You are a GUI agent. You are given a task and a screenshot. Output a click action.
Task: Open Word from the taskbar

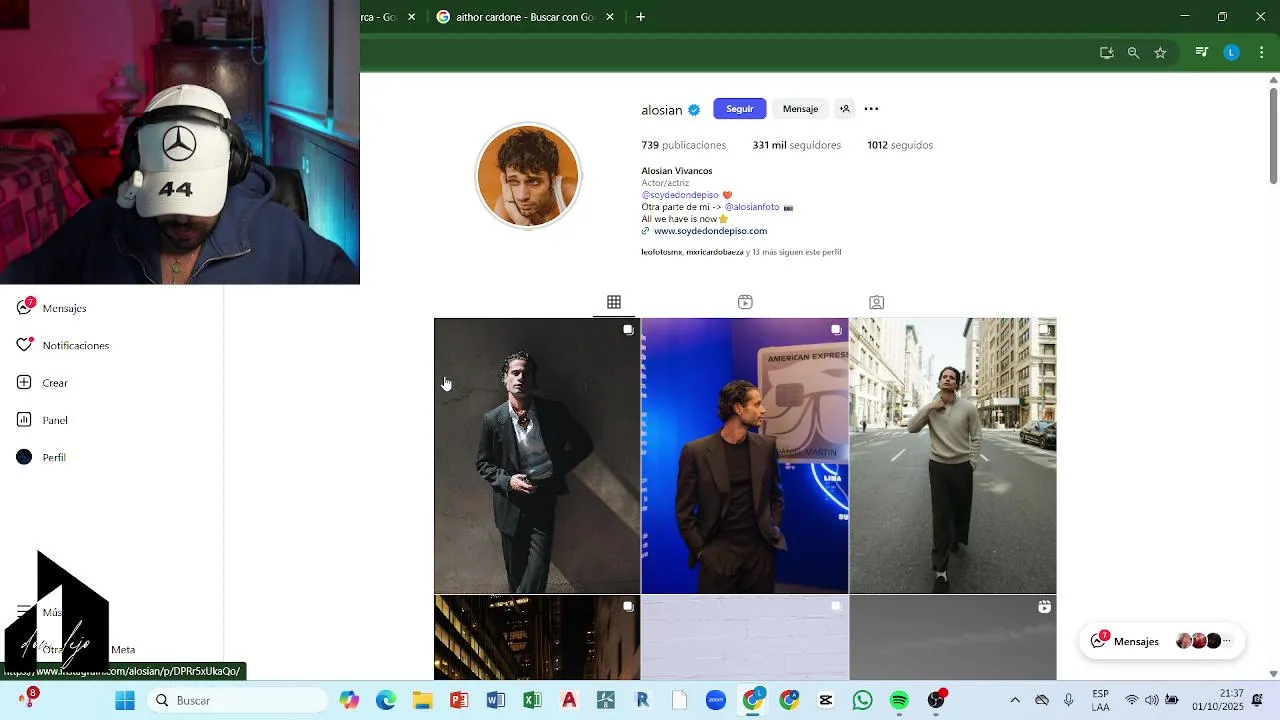495,700
